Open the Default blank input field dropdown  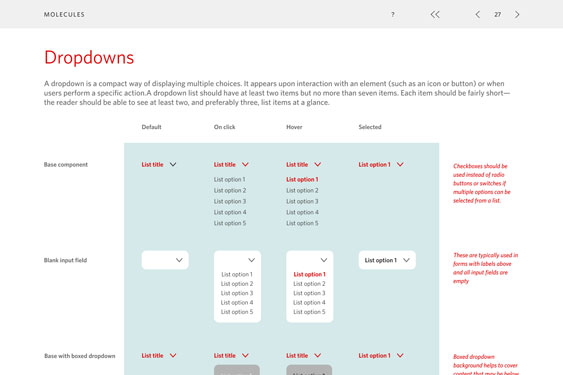coord(165,260)
